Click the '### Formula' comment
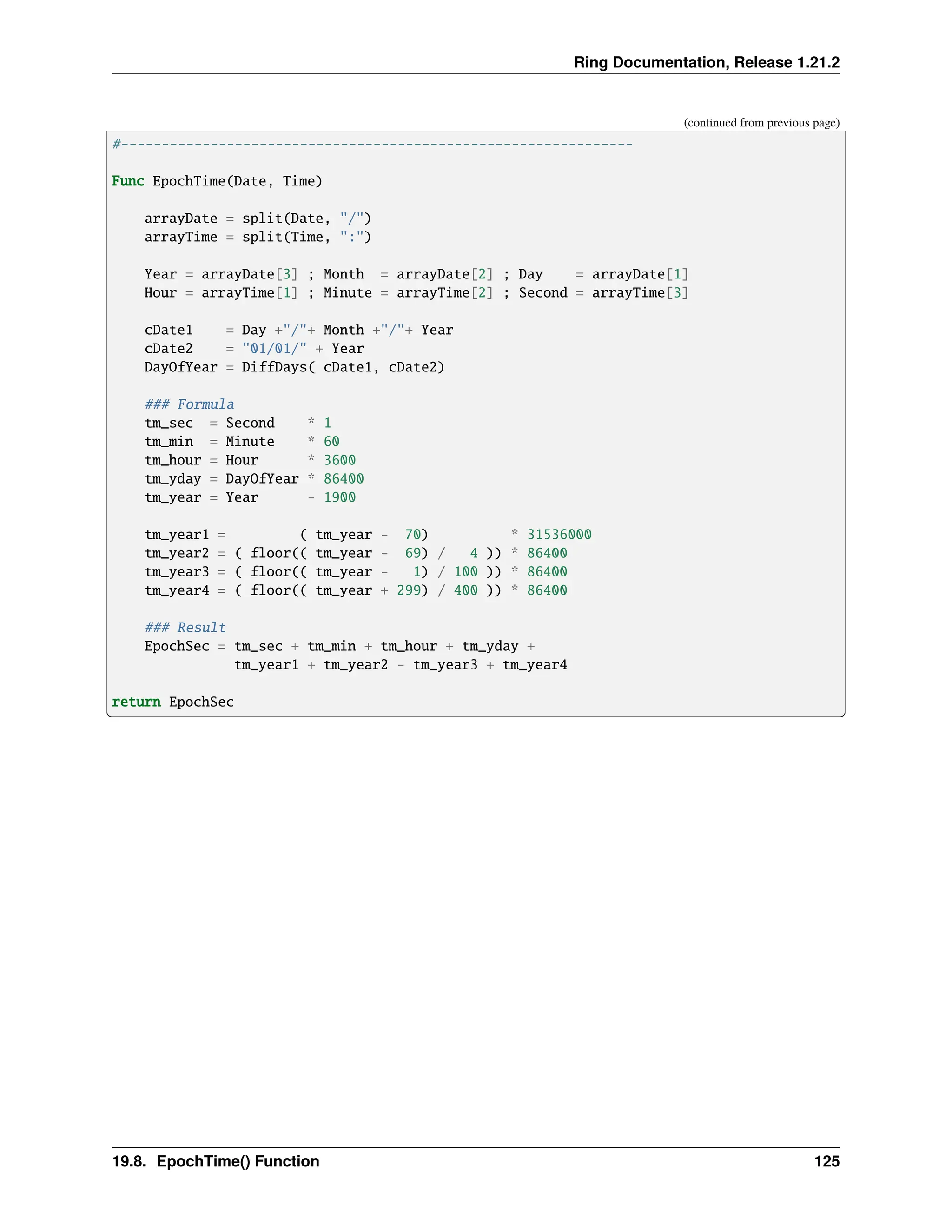This screenshot has width=952, height=1232. [x=189, y=404]
